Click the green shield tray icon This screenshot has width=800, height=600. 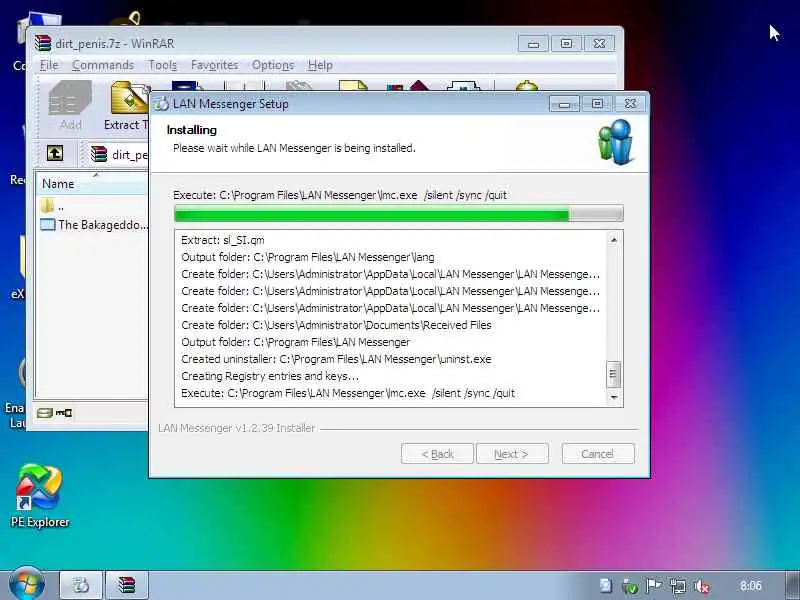point(631,586)
